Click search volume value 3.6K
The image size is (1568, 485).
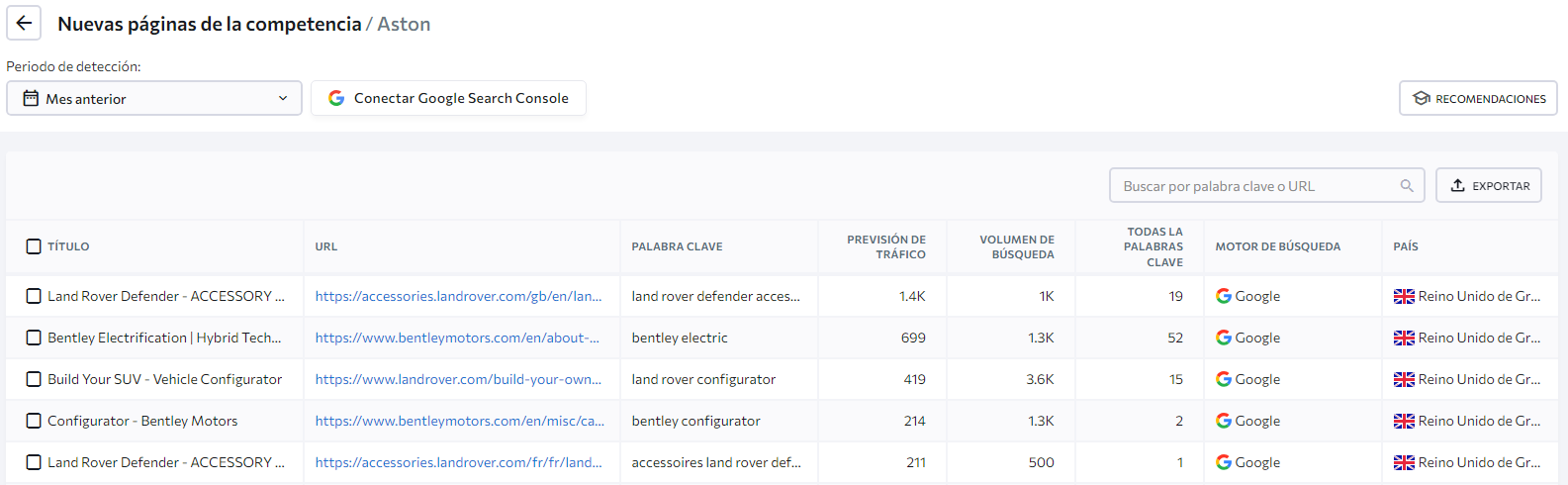(x=1040, y=379)
